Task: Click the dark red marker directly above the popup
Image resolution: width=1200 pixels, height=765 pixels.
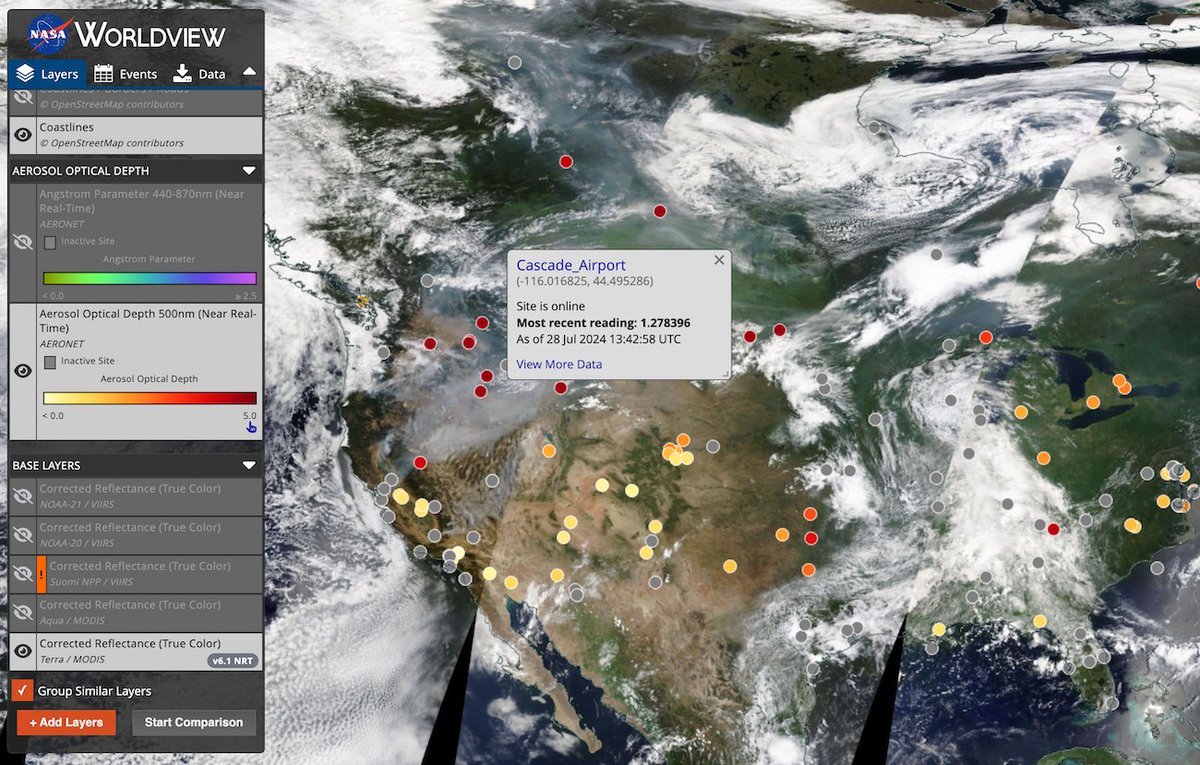Action: point(660,211)
